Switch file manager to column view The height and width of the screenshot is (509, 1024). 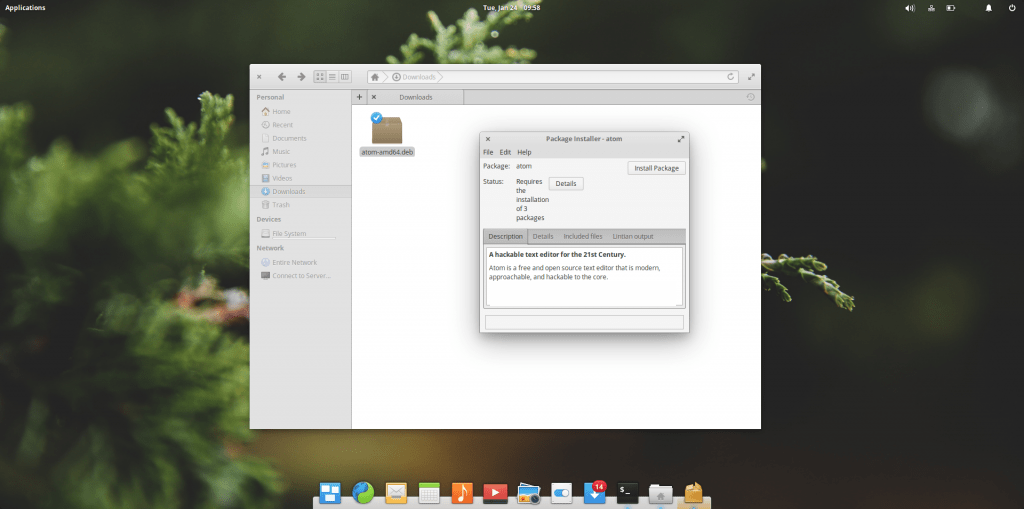click(x=345, y=76)
